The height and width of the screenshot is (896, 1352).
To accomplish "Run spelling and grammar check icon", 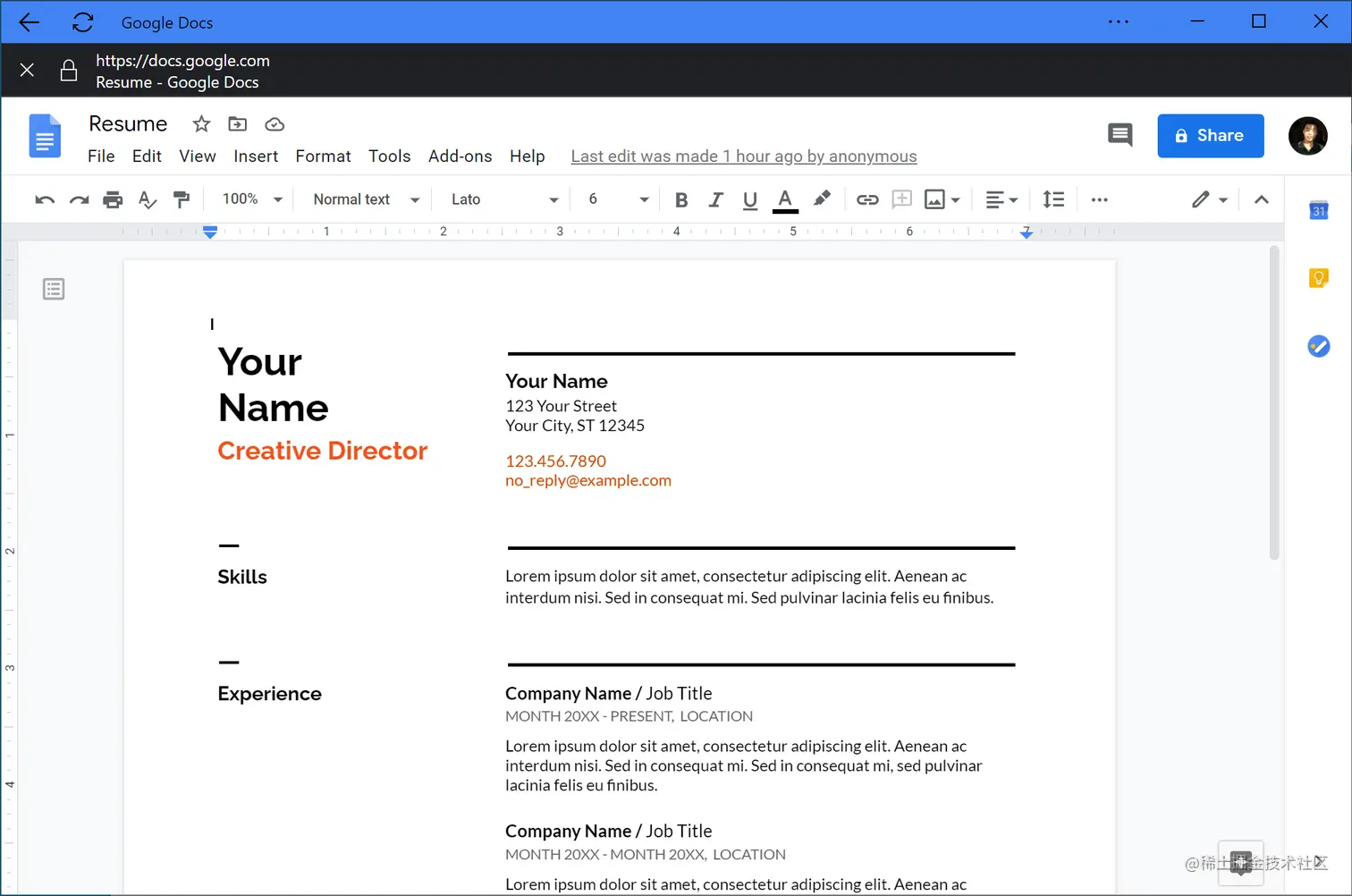I will click(148, 199).
